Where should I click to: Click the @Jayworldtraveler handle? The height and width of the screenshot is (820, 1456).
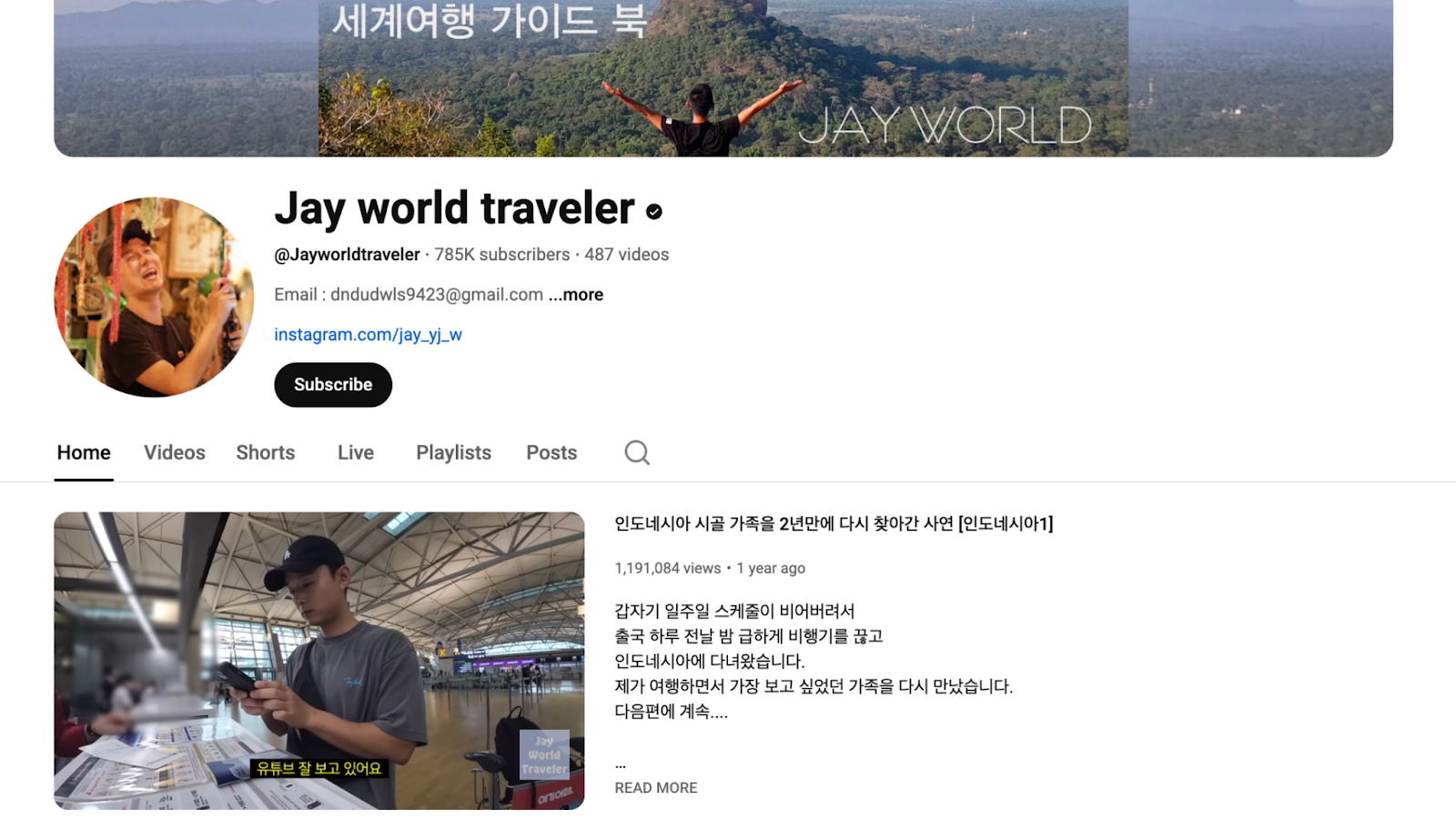coord(347,255)
